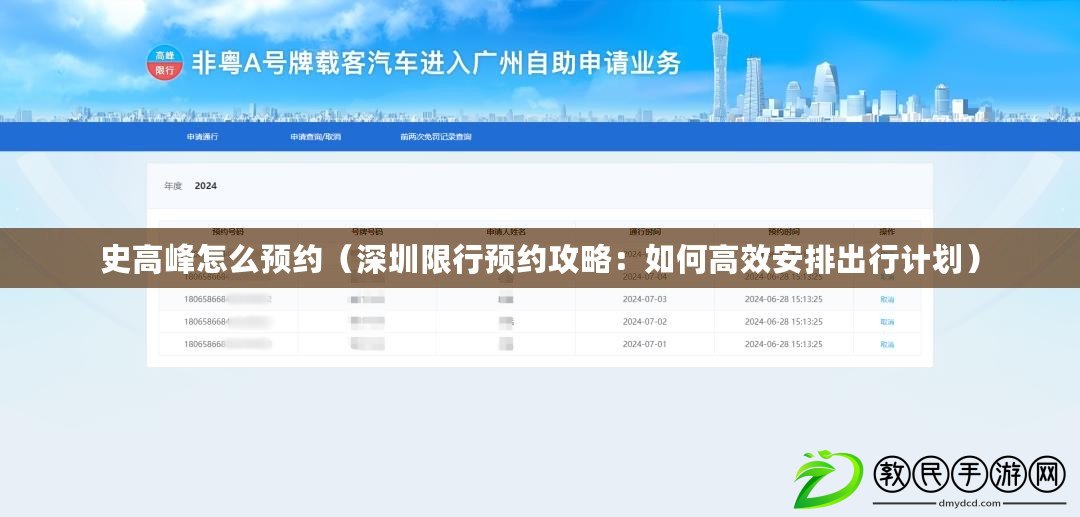Cancel the 2024-07-01 pass reservation

887,344
